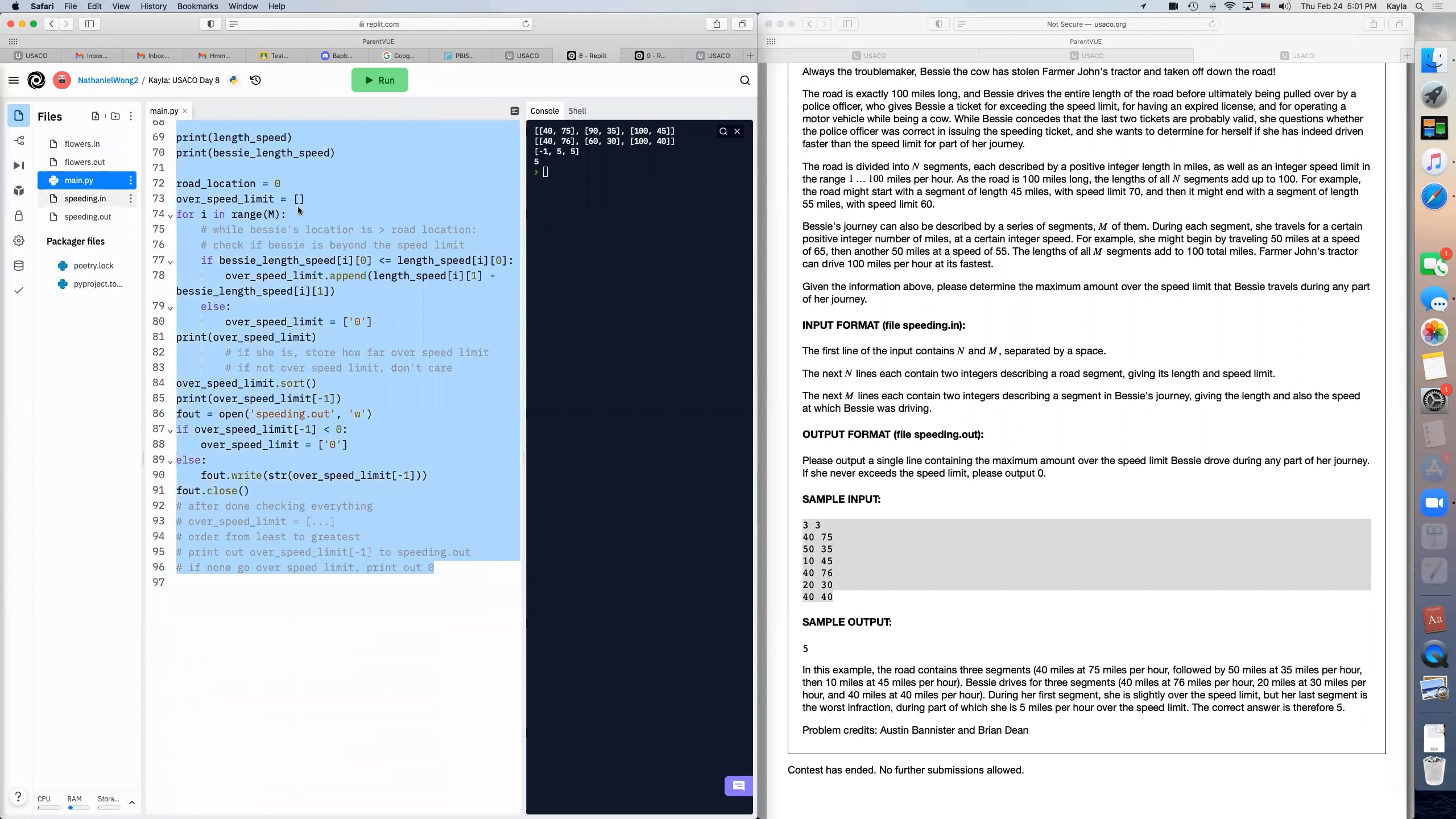Click the new folder icon in Files
1456x819 pixels.
[x=115, y=116]
